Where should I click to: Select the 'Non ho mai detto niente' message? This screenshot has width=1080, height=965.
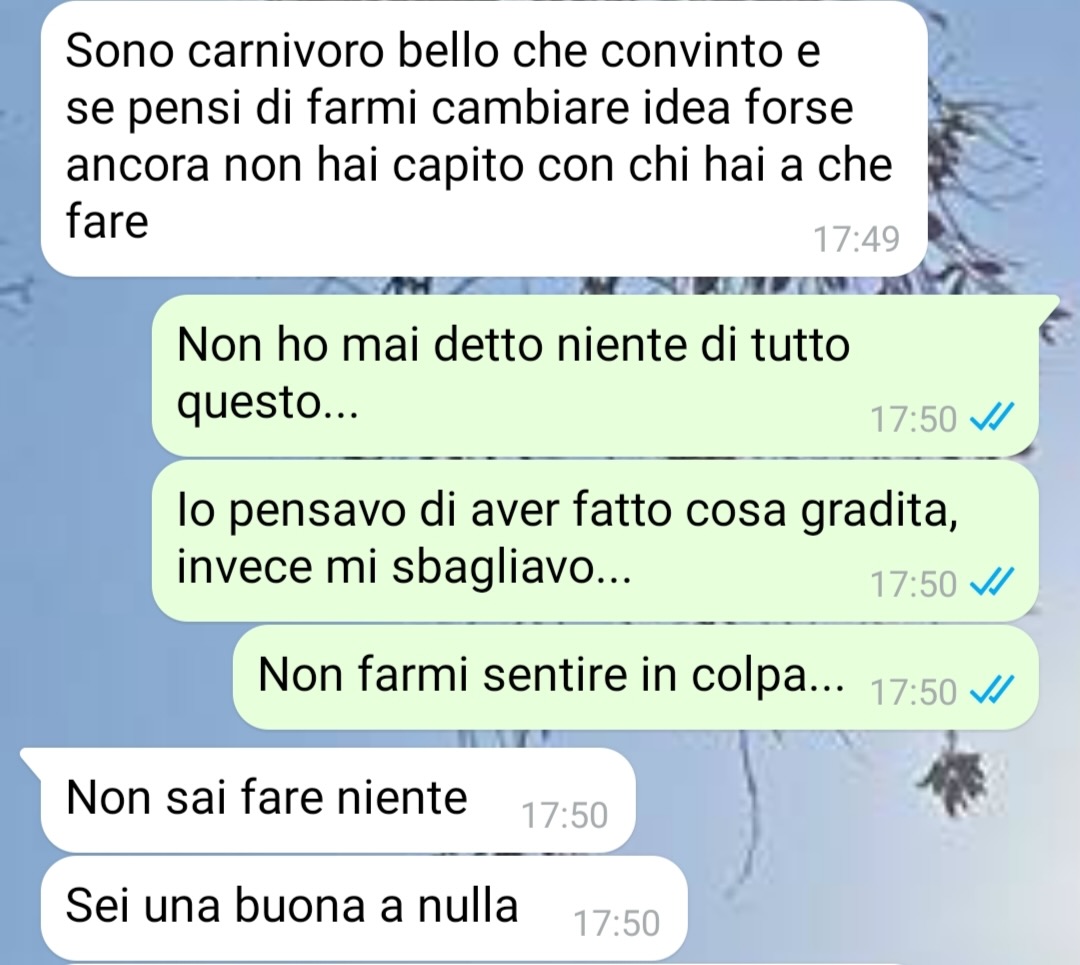[595, 375]
